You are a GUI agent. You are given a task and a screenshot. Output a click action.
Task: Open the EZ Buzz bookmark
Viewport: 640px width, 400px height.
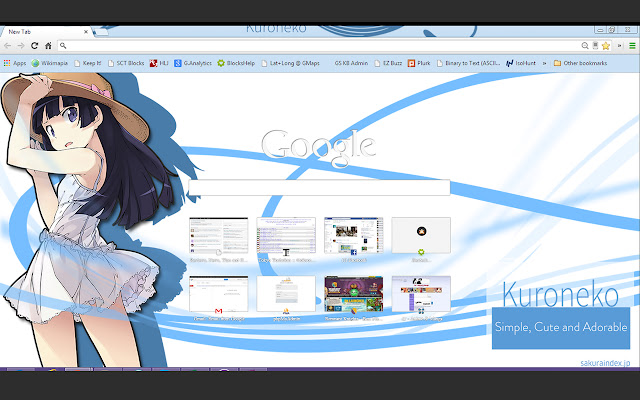coord(388,63)
